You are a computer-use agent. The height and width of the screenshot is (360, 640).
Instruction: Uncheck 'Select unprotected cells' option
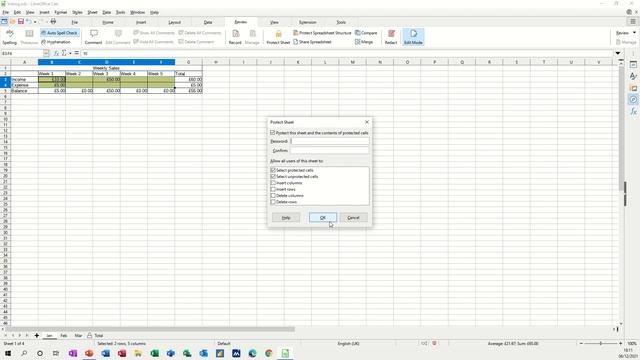[x=273, y=176]
